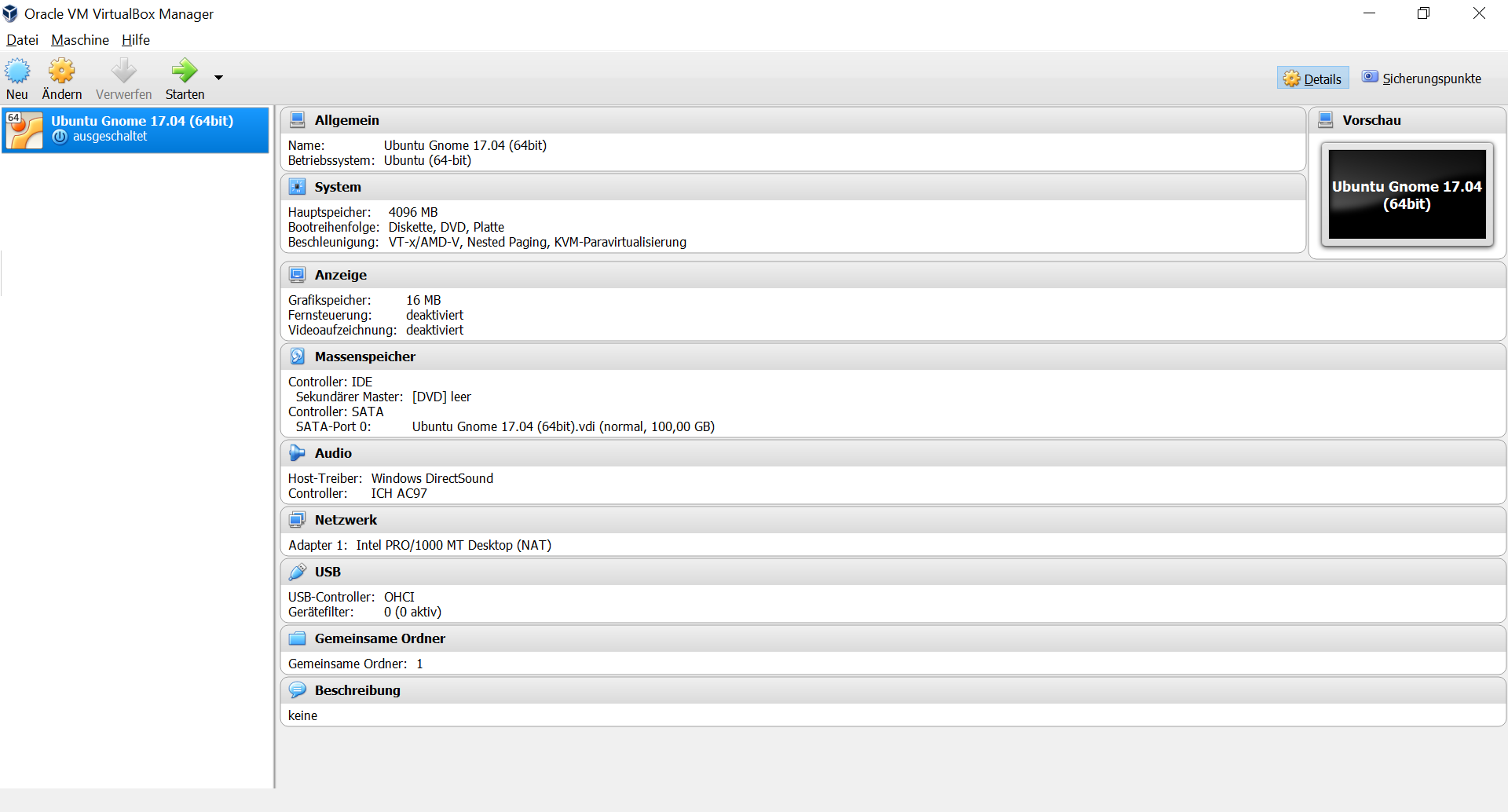Screen dimensions: 1508x812
Task: Click the Verwerfen down-arrow icon
Action: tap(124, 71)
